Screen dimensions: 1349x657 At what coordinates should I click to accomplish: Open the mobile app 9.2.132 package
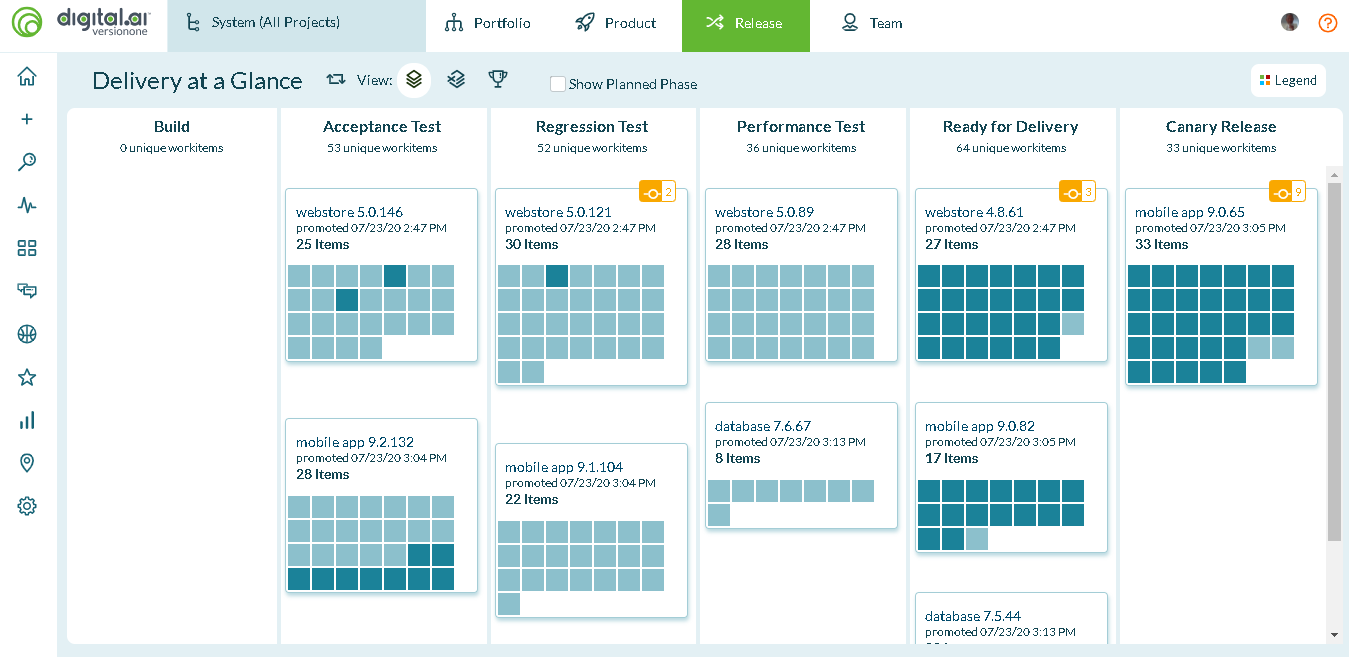pyautogui.click(x=355, y=442)
